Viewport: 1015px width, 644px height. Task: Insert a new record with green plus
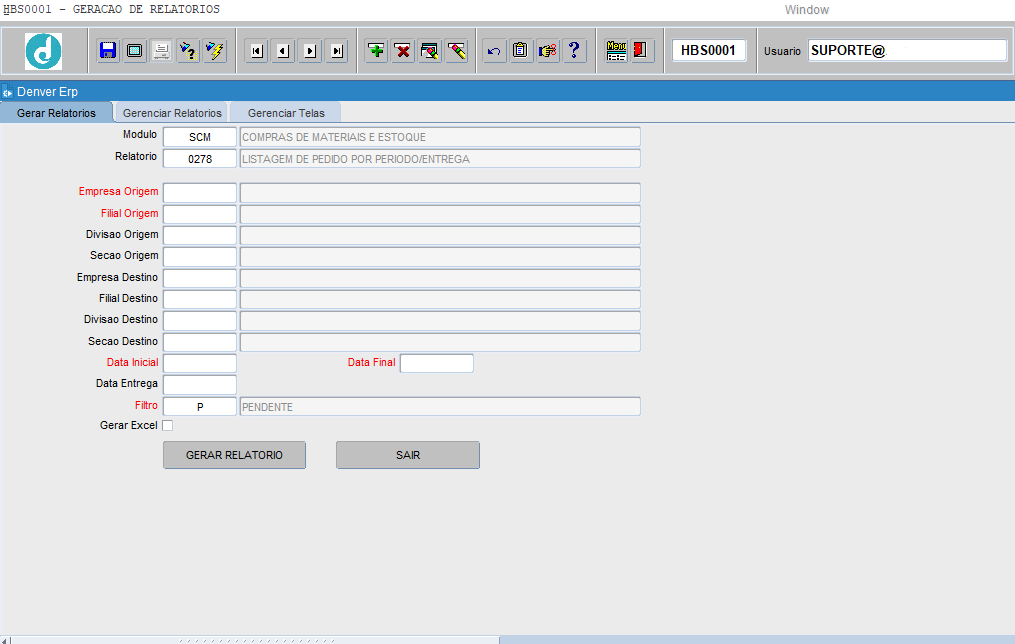(x=376, y=50)
